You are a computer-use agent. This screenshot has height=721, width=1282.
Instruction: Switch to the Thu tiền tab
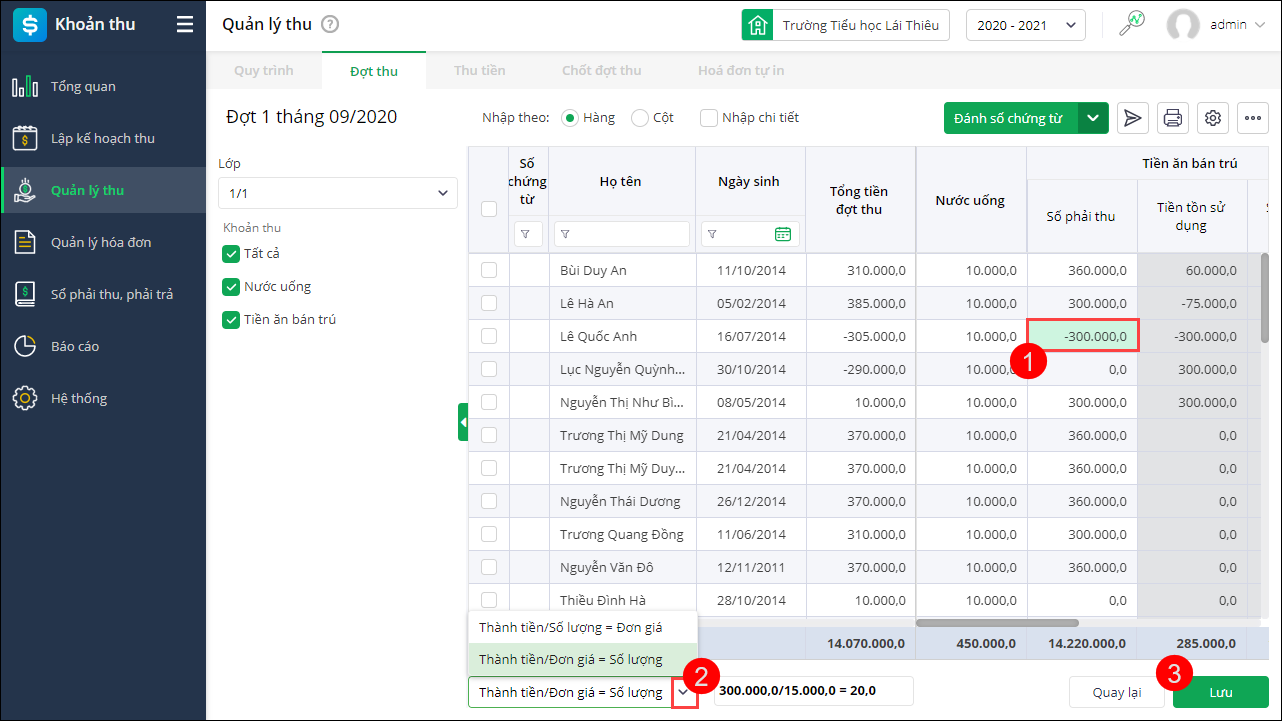tap(479, 71)
